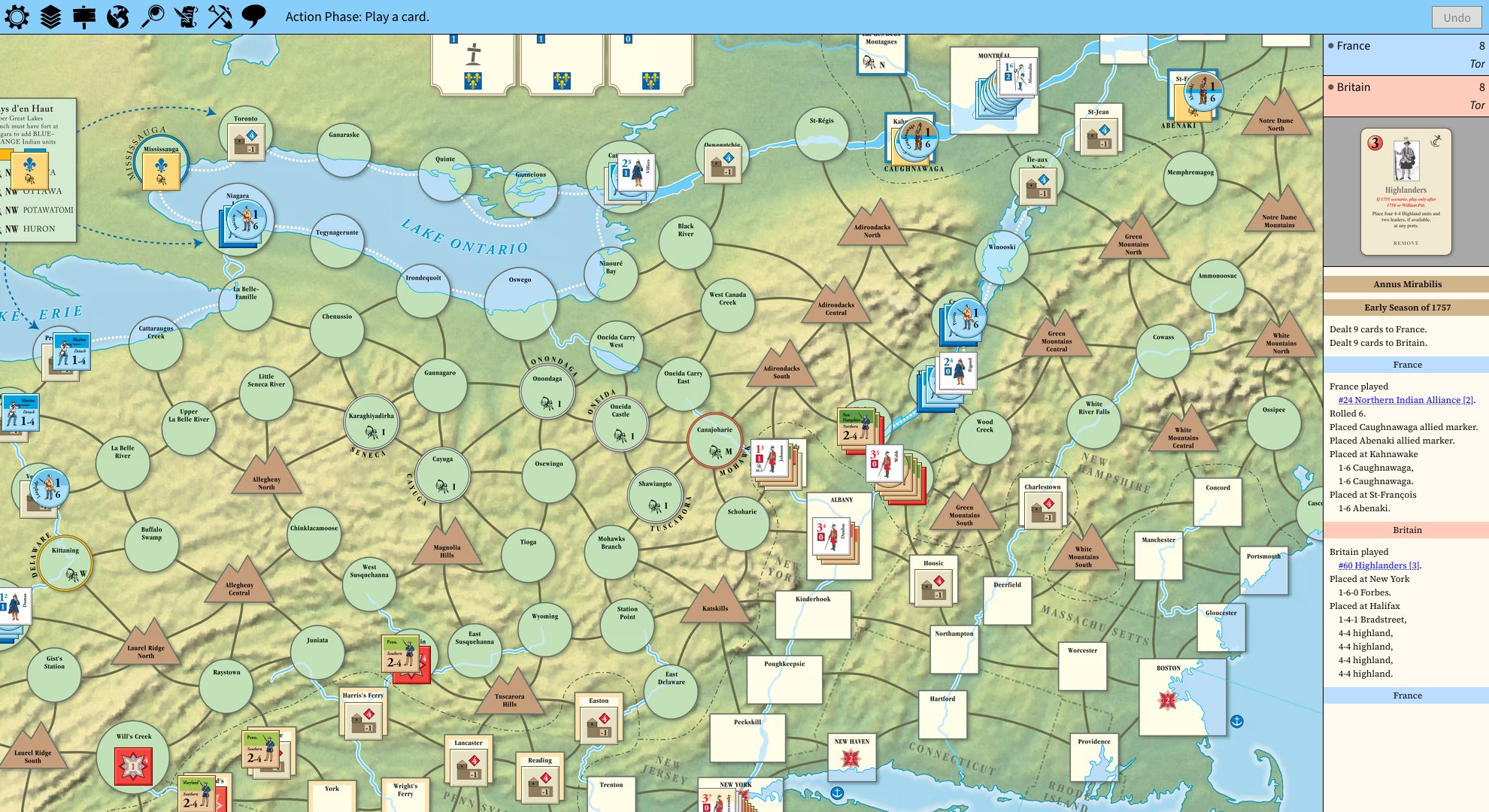Select the Kittaning Indian village space

pyautogui.click(x=65, y=563)
